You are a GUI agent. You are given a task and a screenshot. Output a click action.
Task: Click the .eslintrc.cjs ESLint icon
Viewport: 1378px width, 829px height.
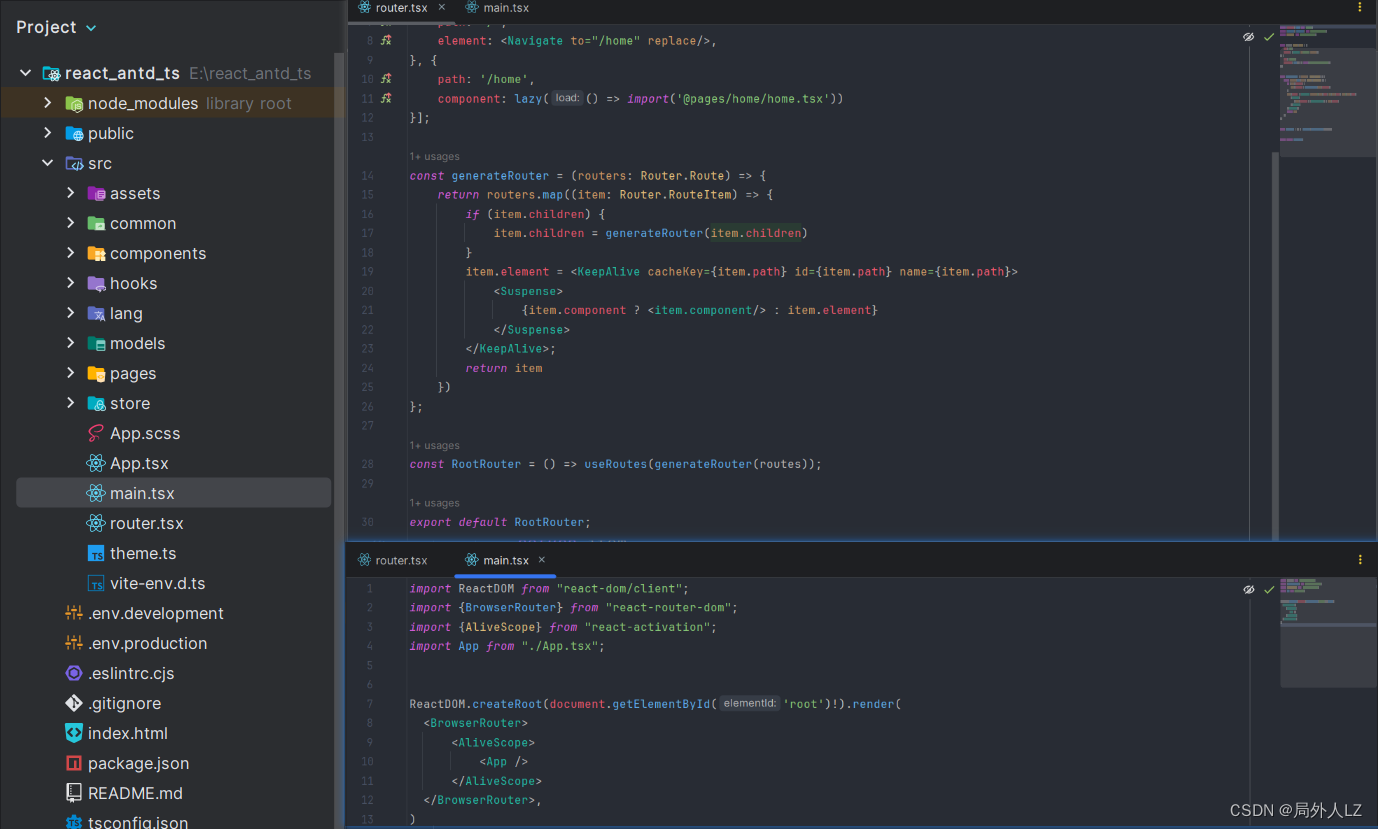(x=74, y=673)
